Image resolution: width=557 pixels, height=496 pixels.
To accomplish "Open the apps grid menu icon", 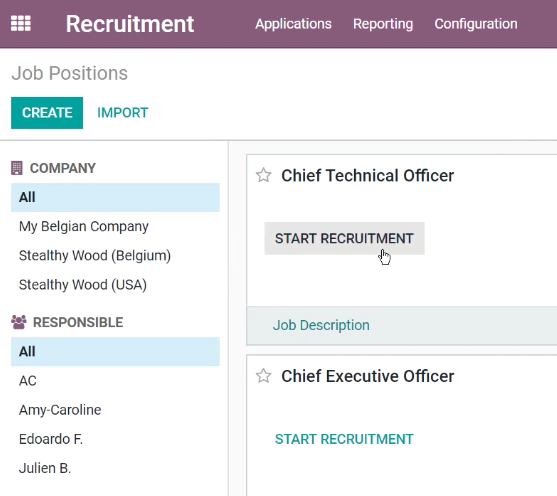I will point(21,23).
